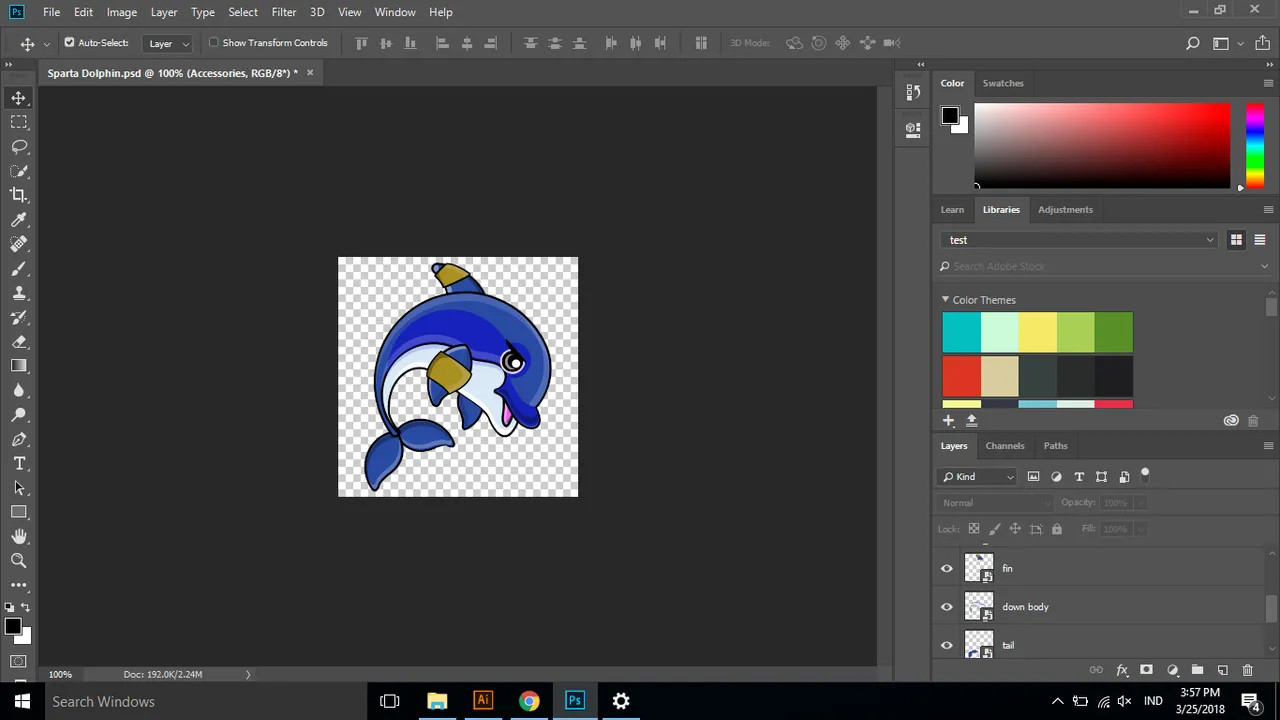Open the Auto-Select Layer dropdown
This screenshot has height=720, width=1280.
[169, 43]
